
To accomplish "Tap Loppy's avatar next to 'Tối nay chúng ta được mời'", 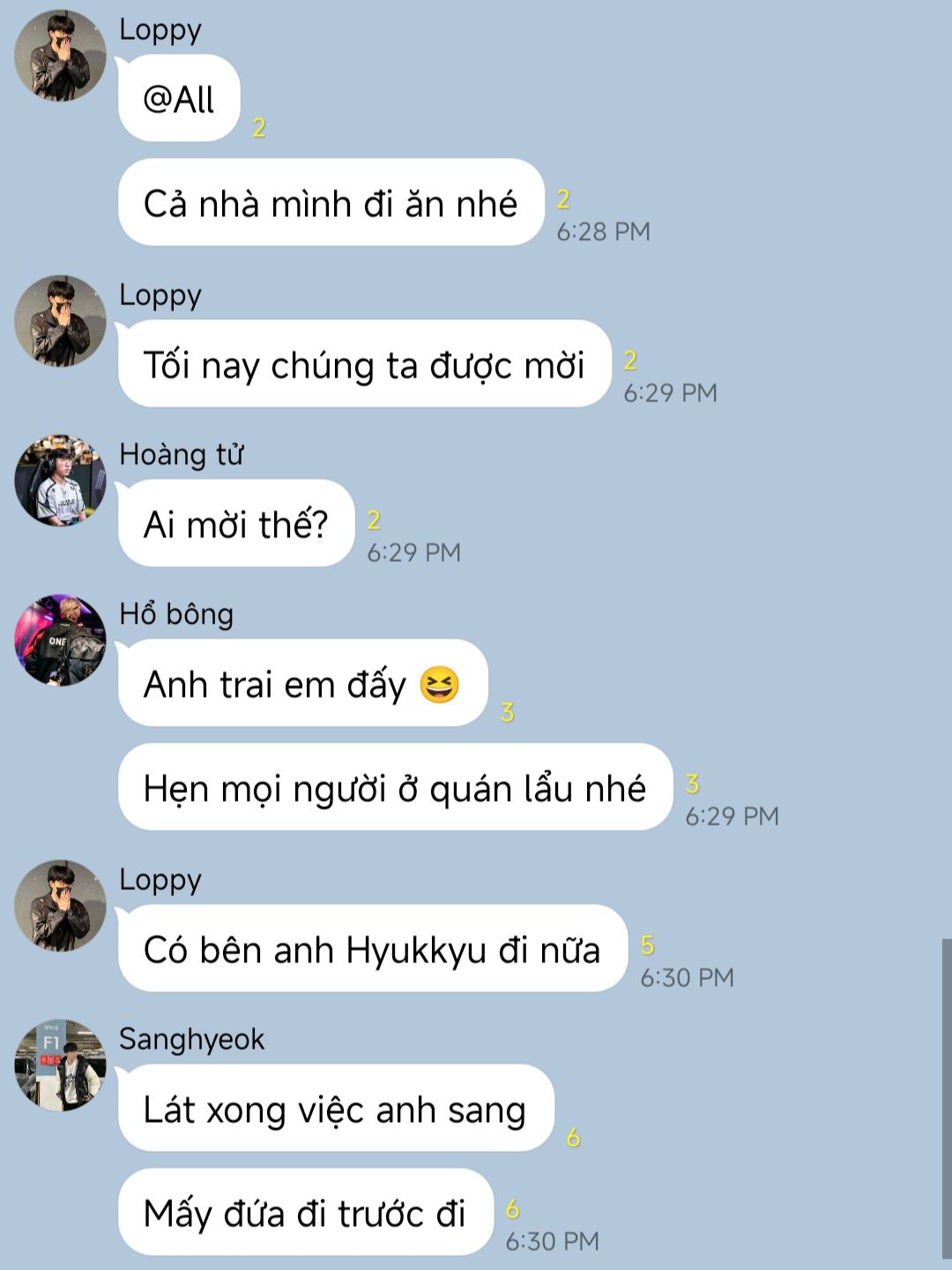I will click(x=60, y=321).
